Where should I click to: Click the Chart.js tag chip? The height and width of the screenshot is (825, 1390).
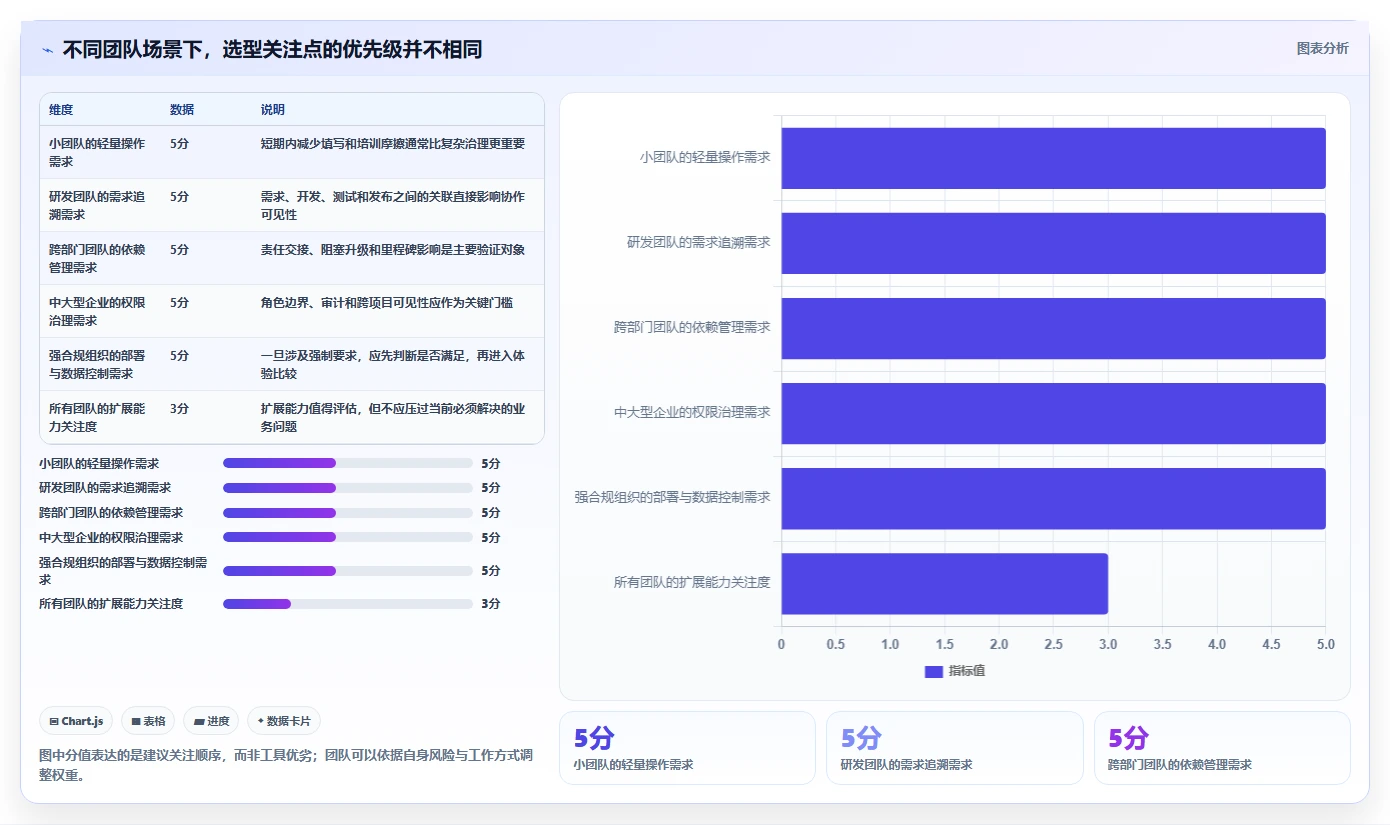76,721
